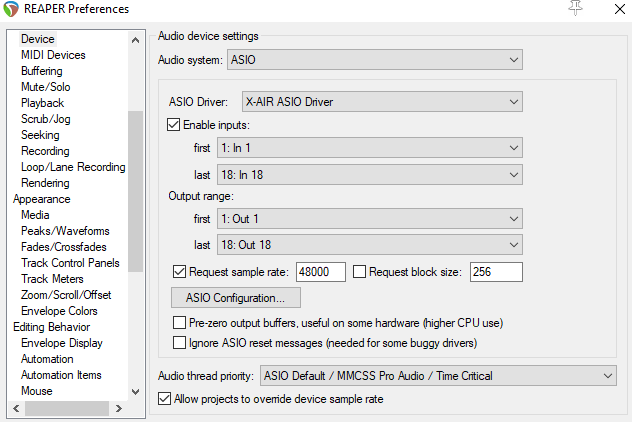Screen dimensions: 632x422
Task: Open Track Control Panels preferences
Action: coord(70,263)
